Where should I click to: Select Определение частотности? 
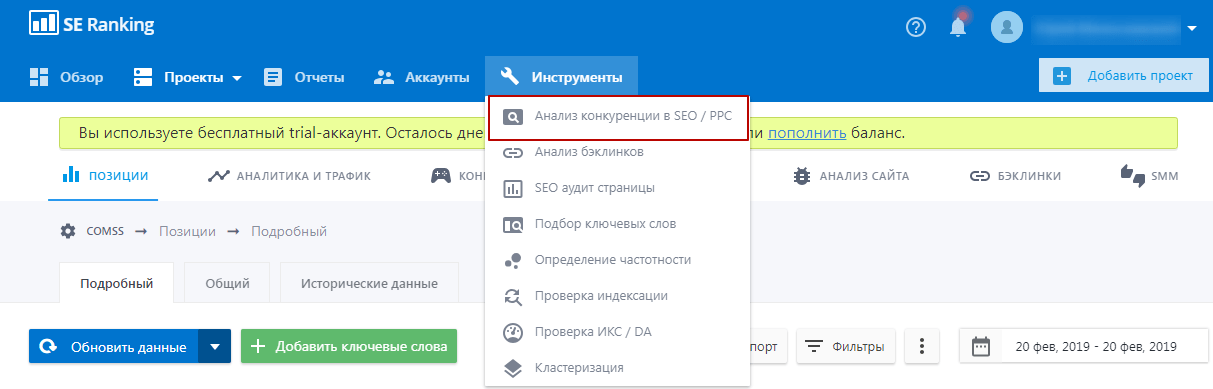click(x=617, y=260)
